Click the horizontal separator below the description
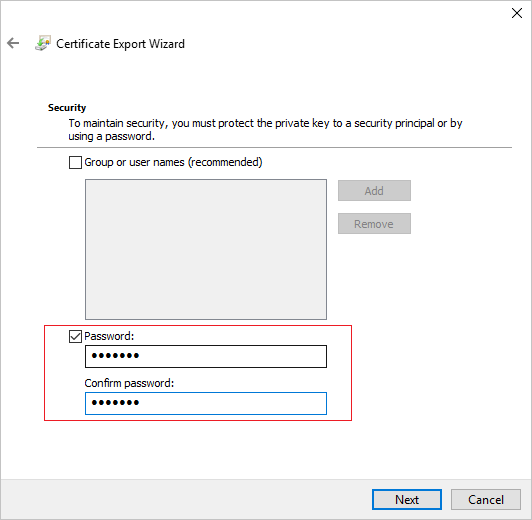Viewport: 532px width, 520px height. 274,148
